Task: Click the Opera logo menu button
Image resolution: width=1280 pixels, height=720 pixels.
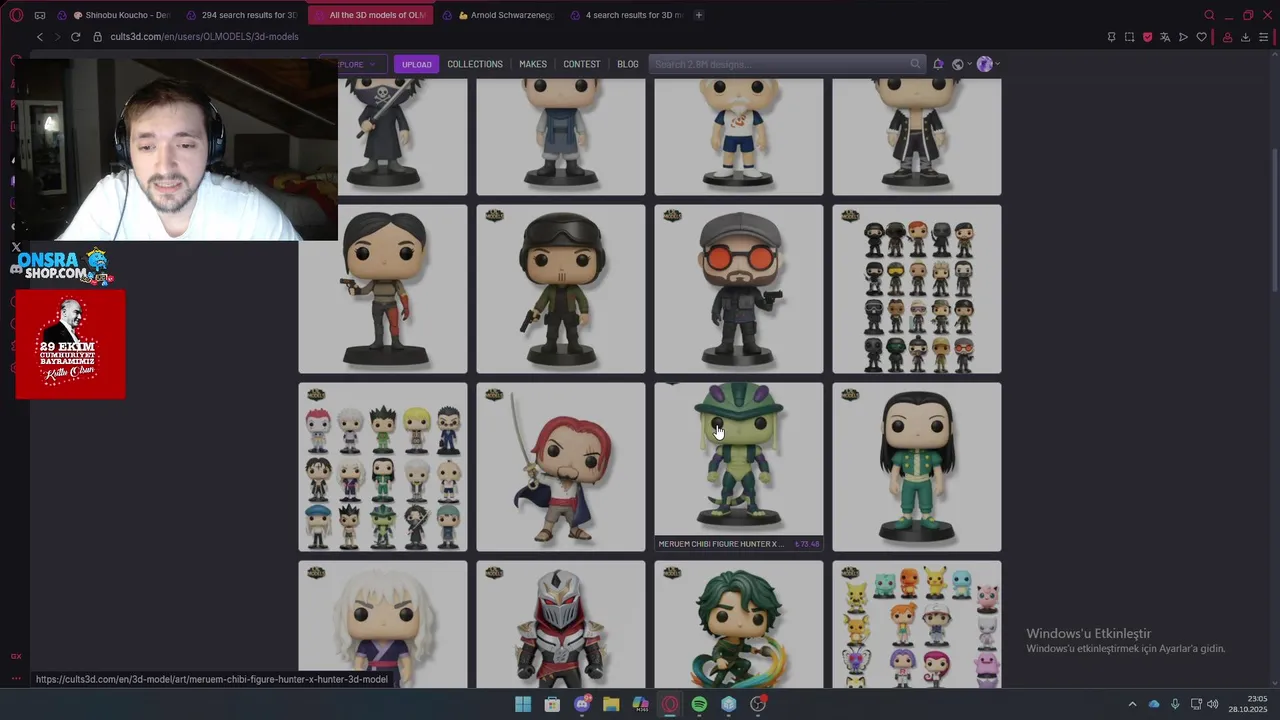Action: tap(16, 15)
